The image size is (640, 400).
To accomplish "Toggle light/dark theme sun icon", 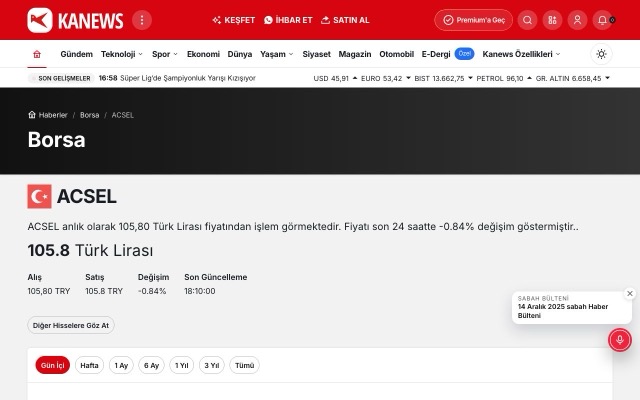I will click(x=601, y=54).
